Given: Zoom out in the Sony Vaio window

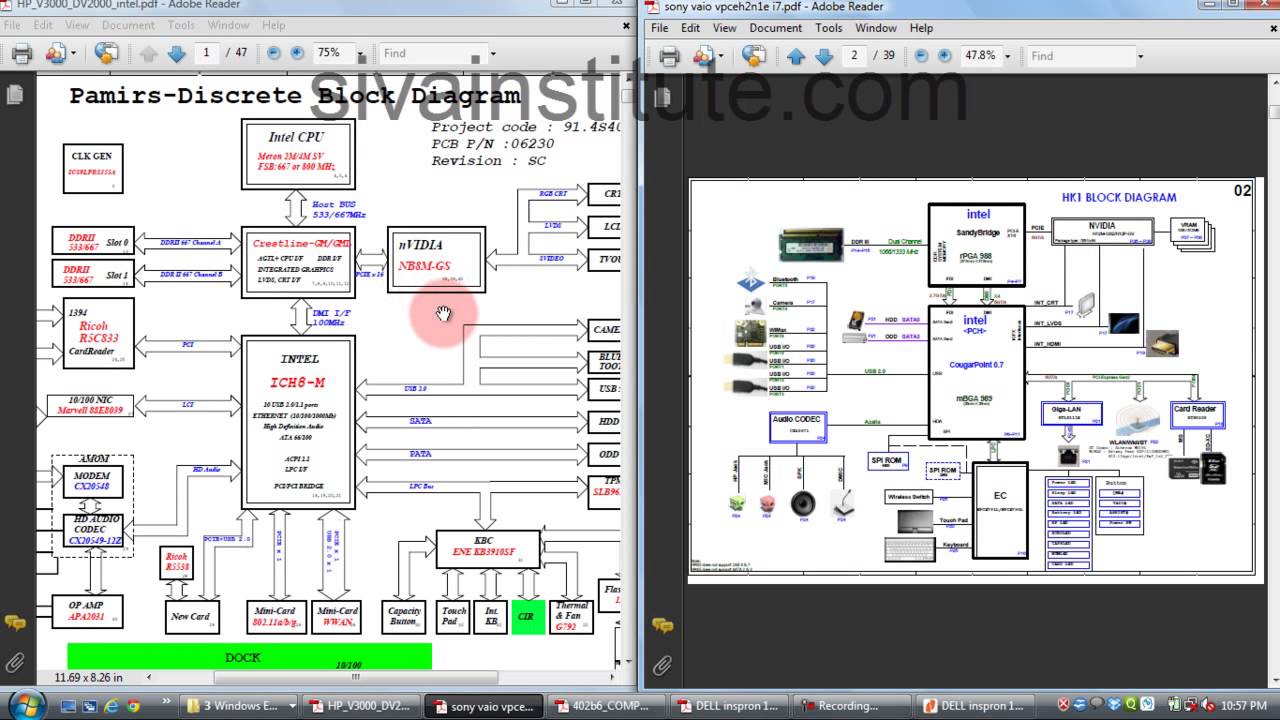Looking at the screenshot, I should (922, 56).
